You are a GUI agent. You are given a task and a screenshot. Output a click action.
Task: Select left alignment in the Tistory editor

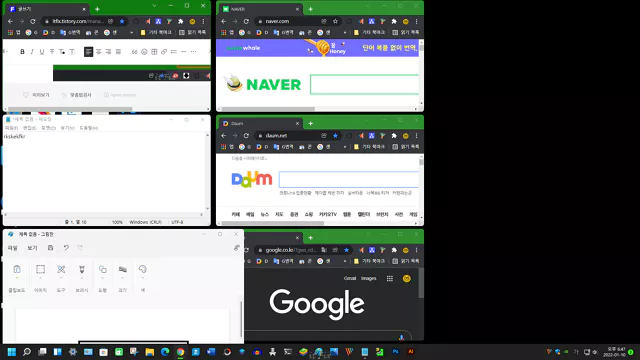coord(88,52)
